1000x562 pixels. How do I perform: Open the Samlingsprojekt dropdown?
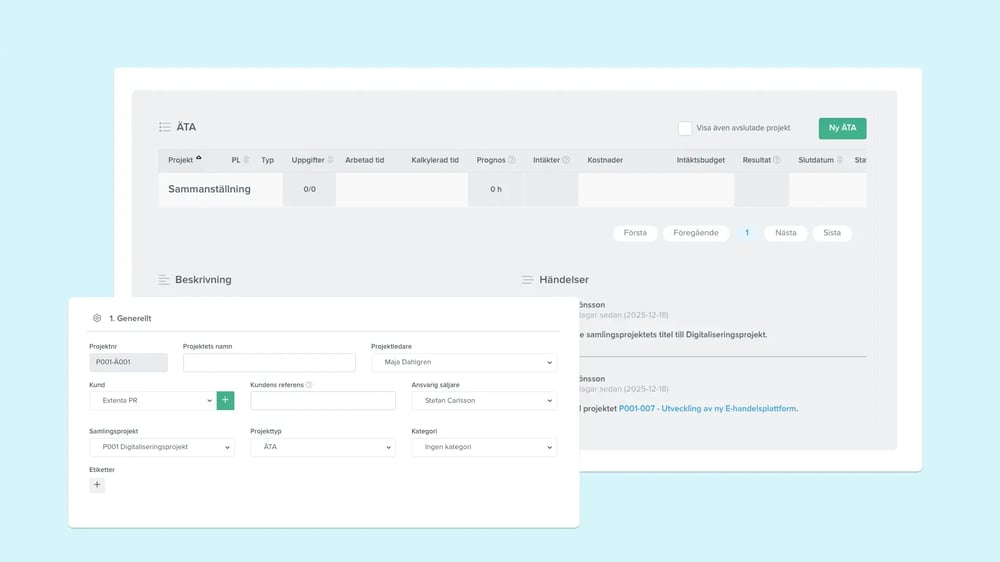161,447
